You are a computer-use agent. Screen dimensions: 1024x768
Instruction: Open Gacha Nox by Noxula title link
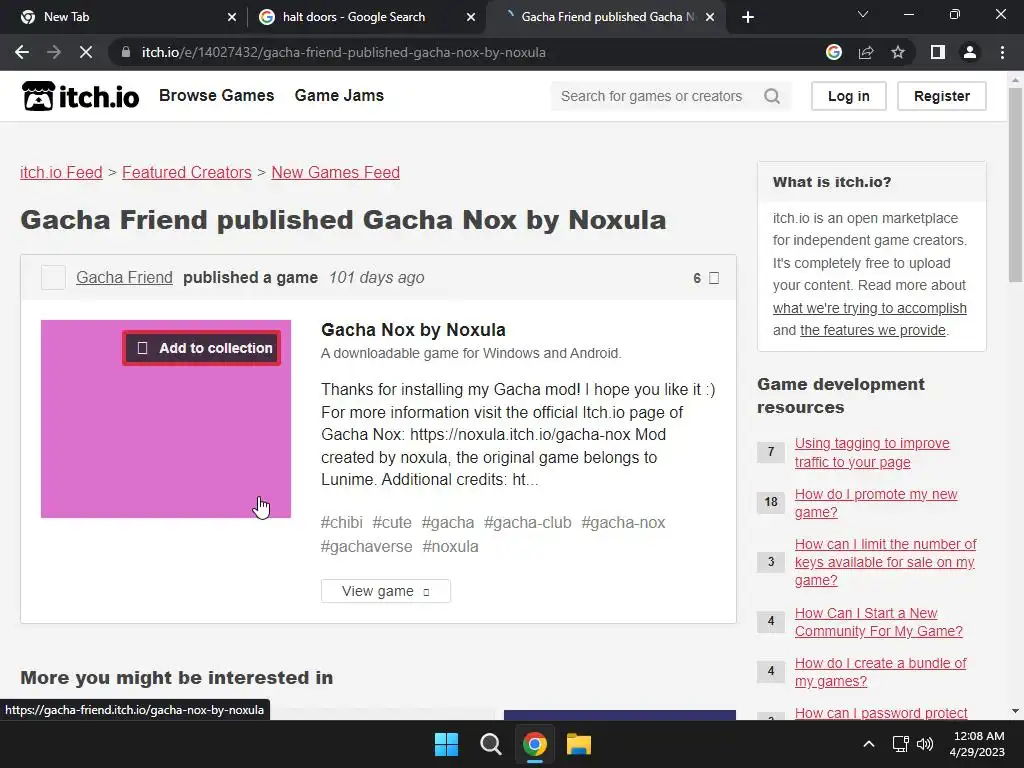click(413, 330)
